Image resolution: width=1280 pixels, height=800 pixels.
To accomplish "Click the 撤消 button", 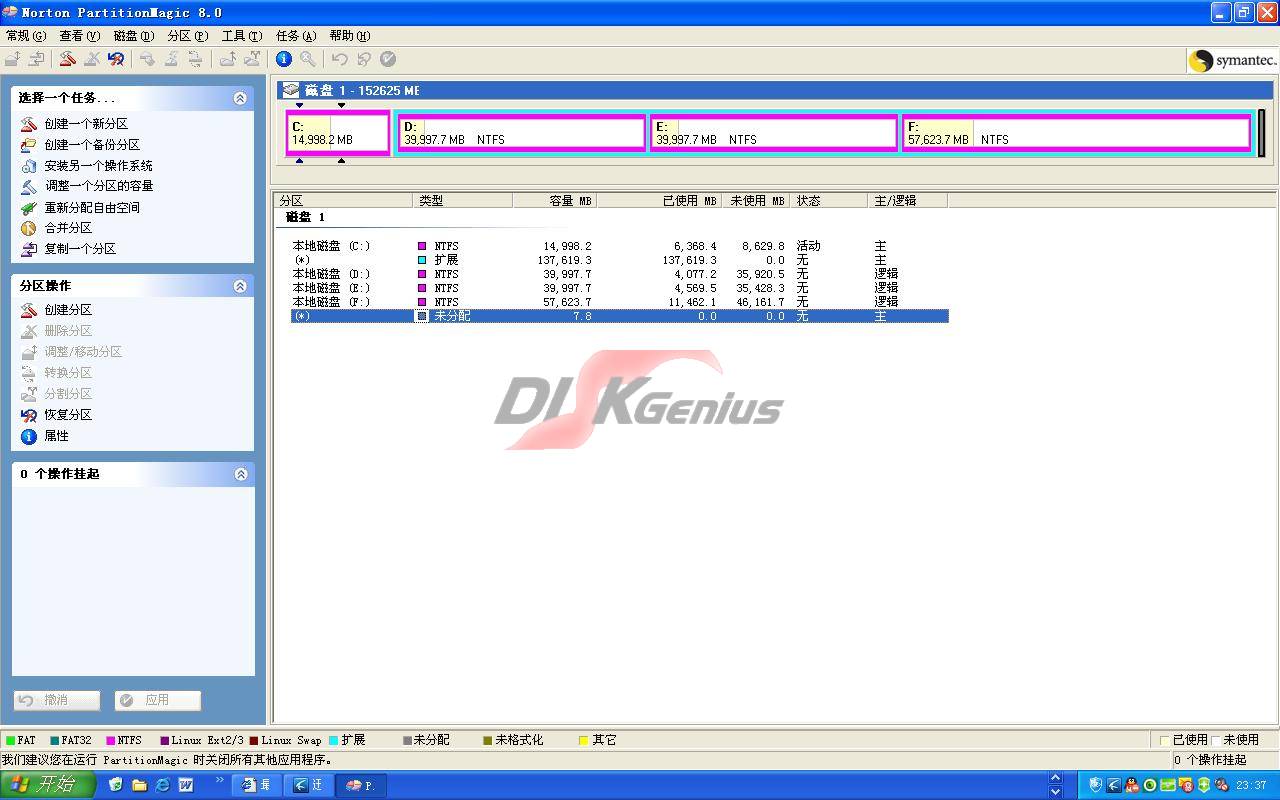I will pos(57,700).
